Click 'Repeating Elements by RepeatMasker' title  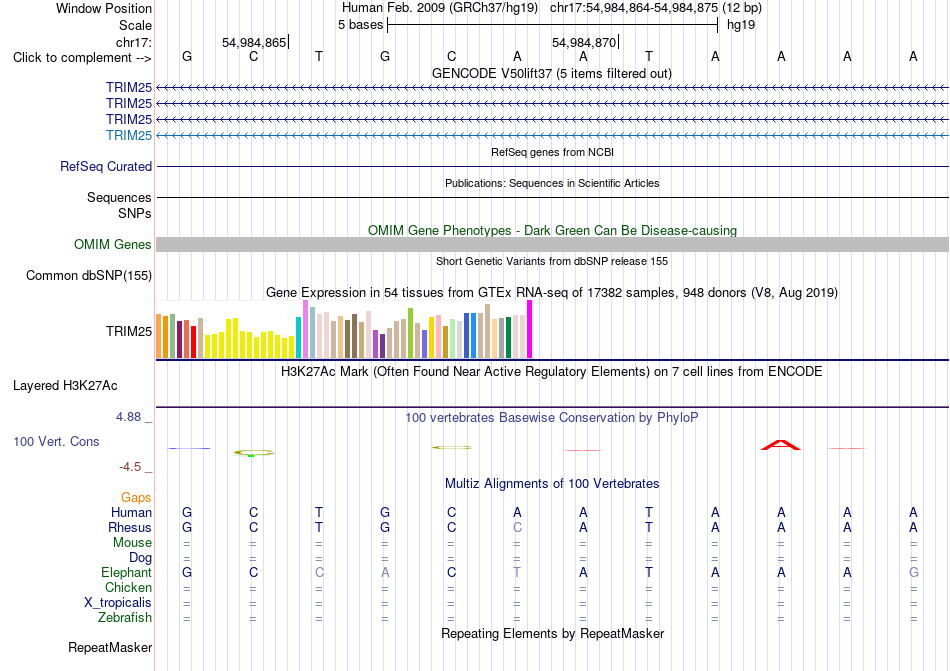point(552,634)
